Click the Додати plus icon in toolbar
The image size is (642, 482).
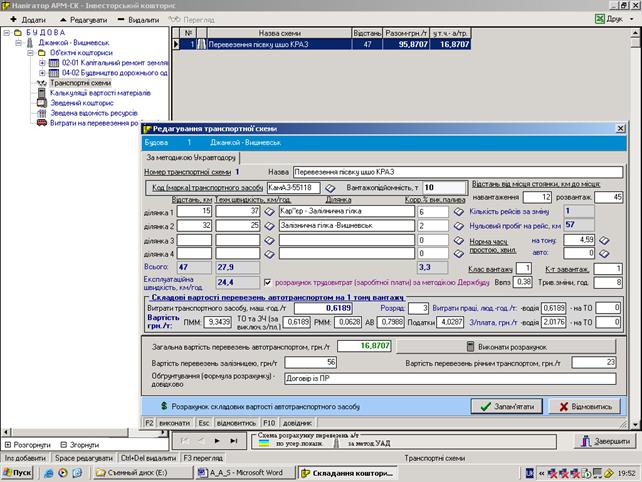point(11,19)
